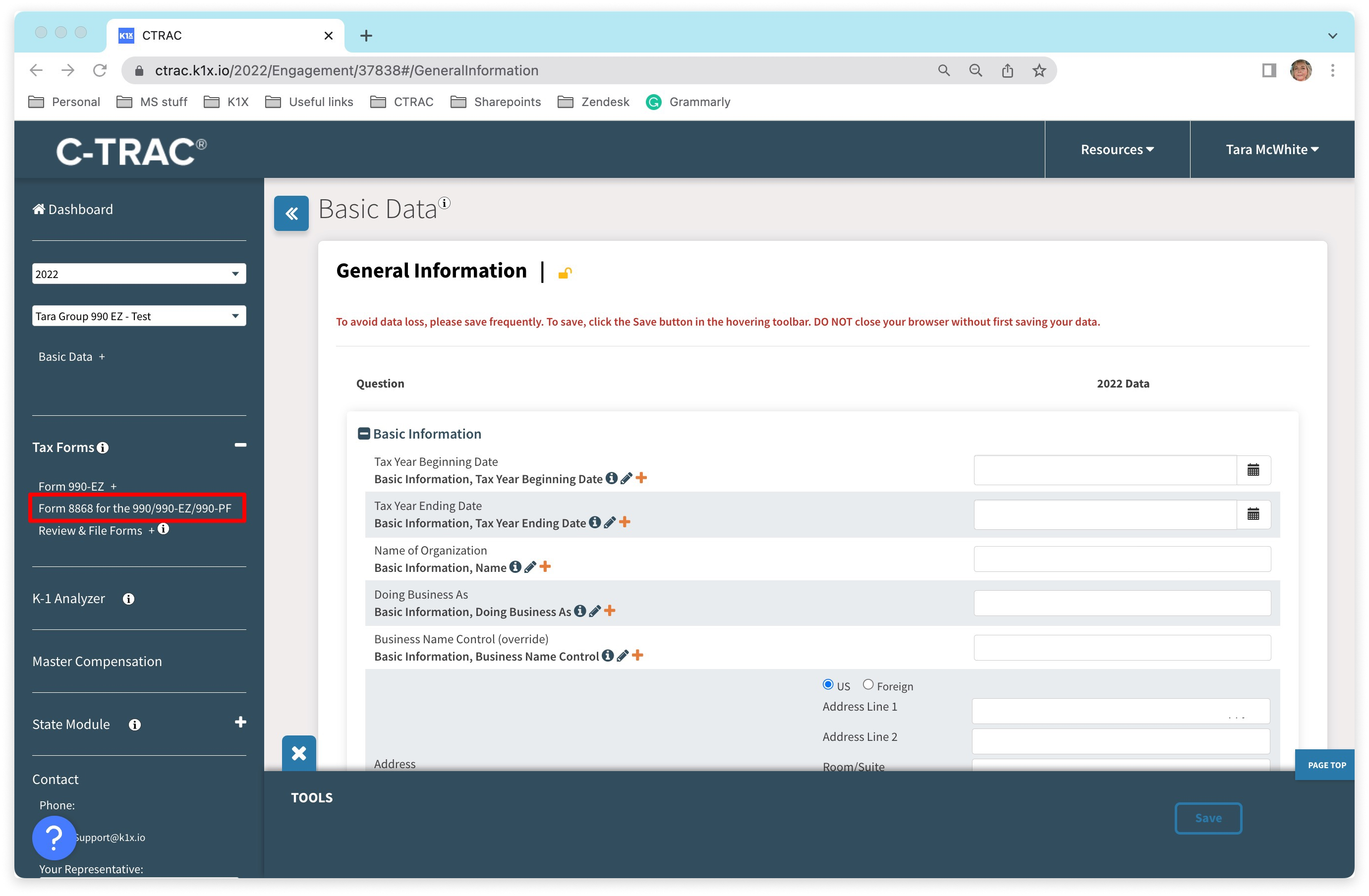This screenshot has height=896, width=1369.
Task: Click pencil edit icon for Name of Organization
Action: click(x=530, y=567)
